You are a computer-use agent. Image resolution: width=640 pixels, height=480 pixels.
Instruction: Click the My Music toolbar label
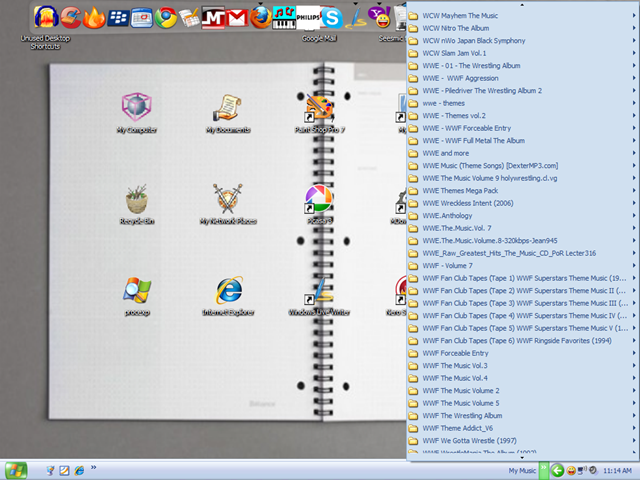[x=522, y=471]
